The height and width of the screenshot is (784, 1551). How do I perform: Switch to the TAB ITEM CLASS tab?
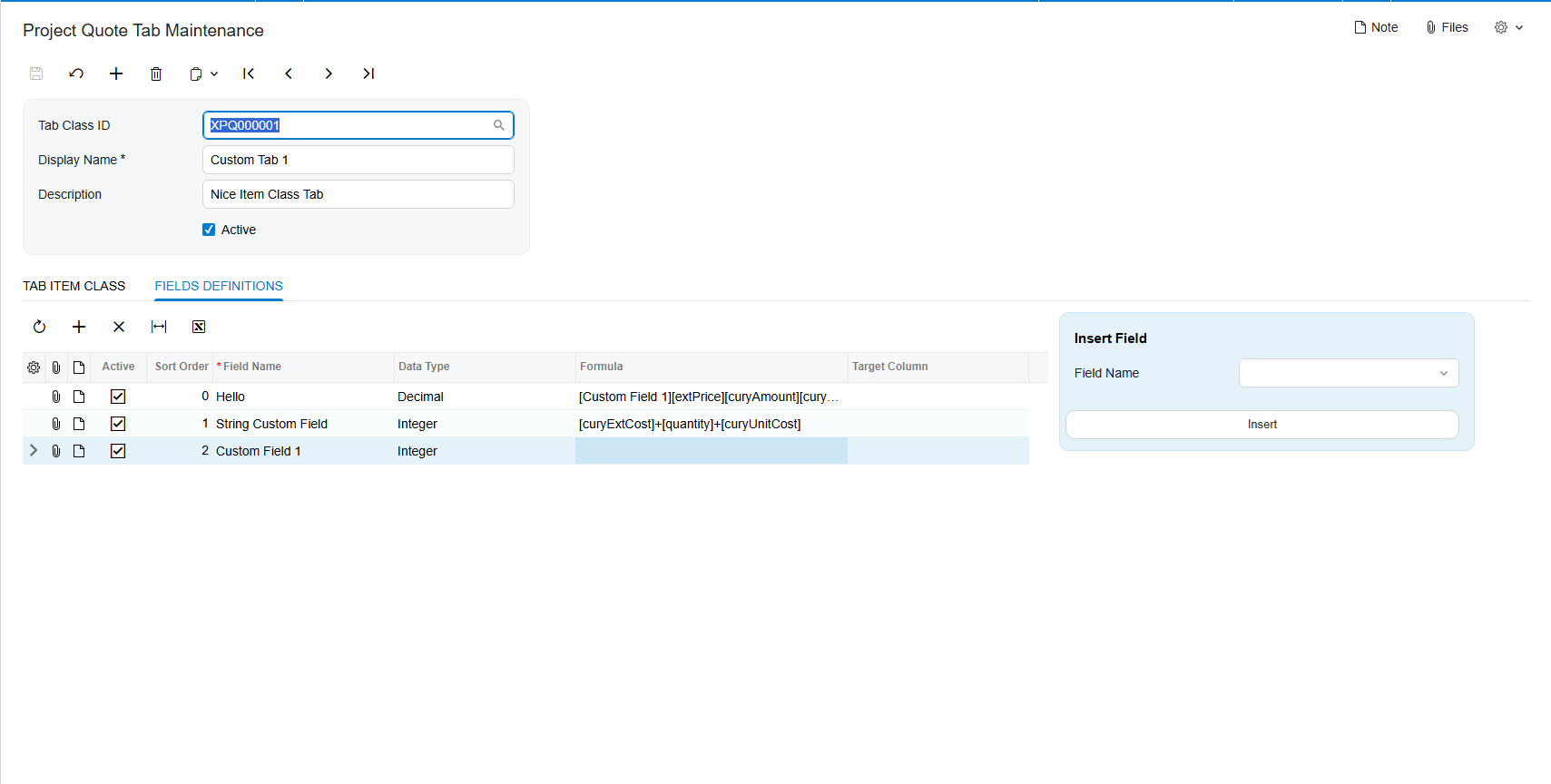[74, 286]
